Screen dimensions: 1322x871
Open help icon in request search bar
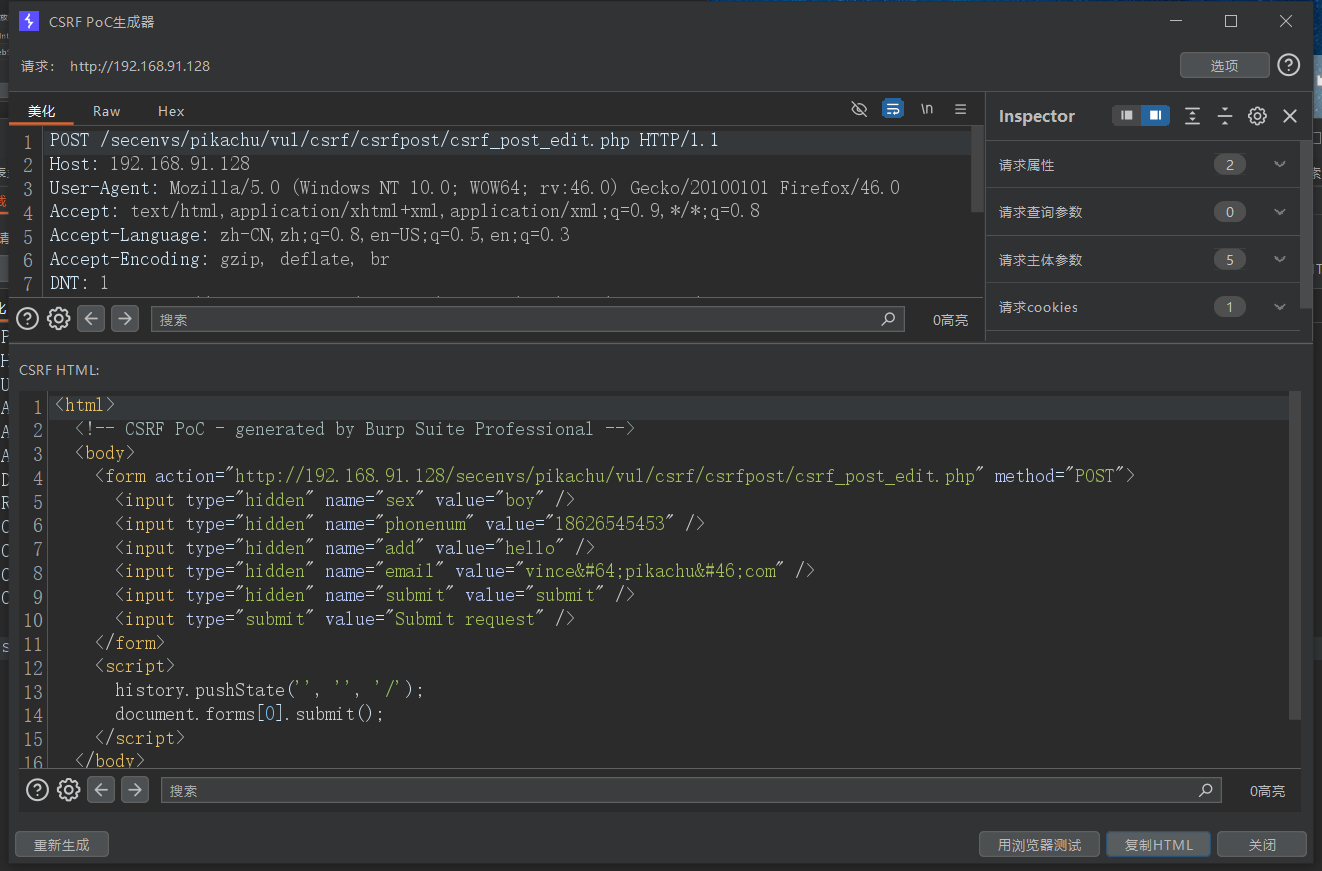(x=28, y=319)
